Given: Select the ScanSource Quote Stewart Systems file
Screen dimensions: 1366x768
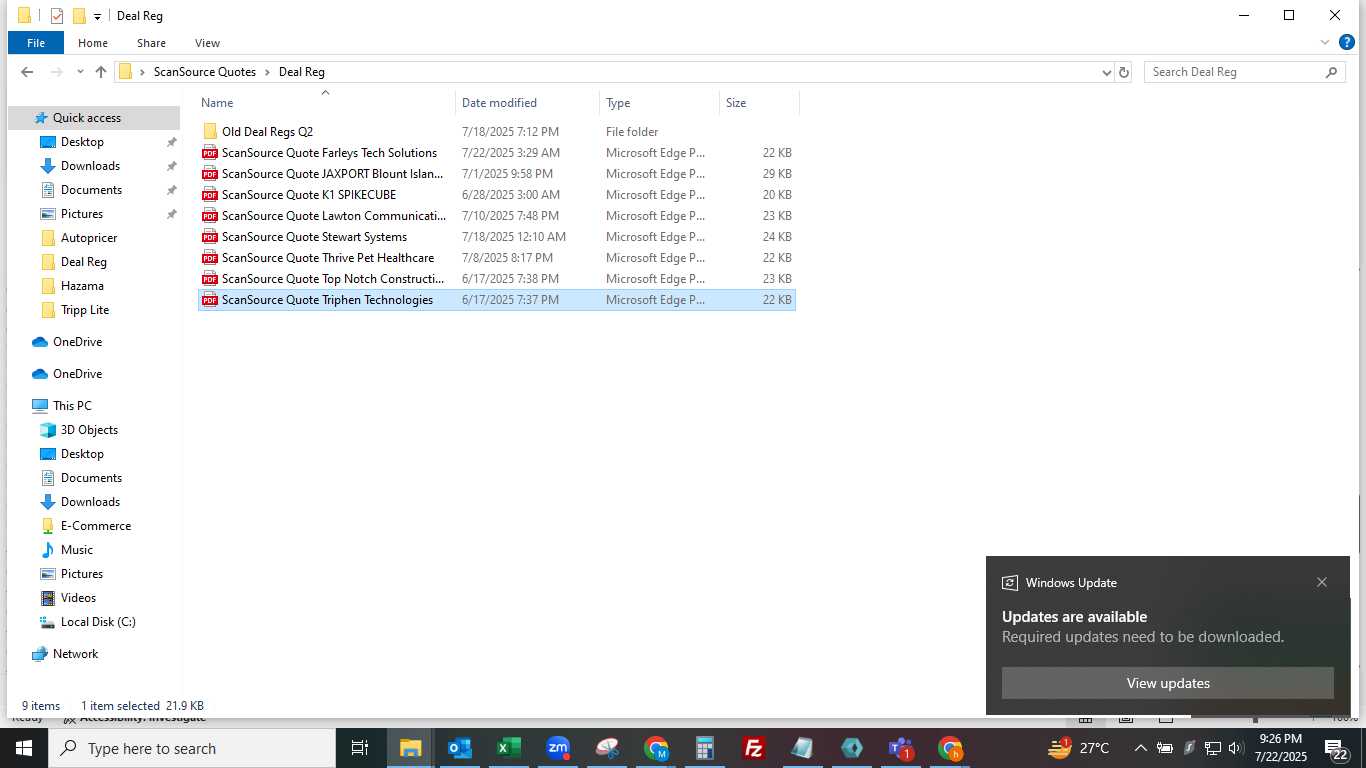Looking at the screenshot, I should click(497, 237).
